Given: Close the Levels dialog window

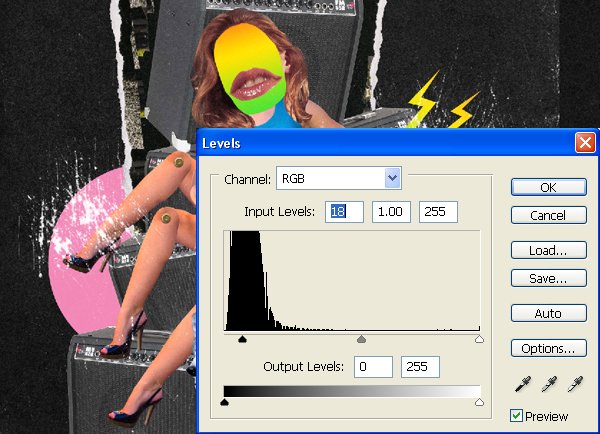Looking at the screenshot, I should click(x=585, y=143).
